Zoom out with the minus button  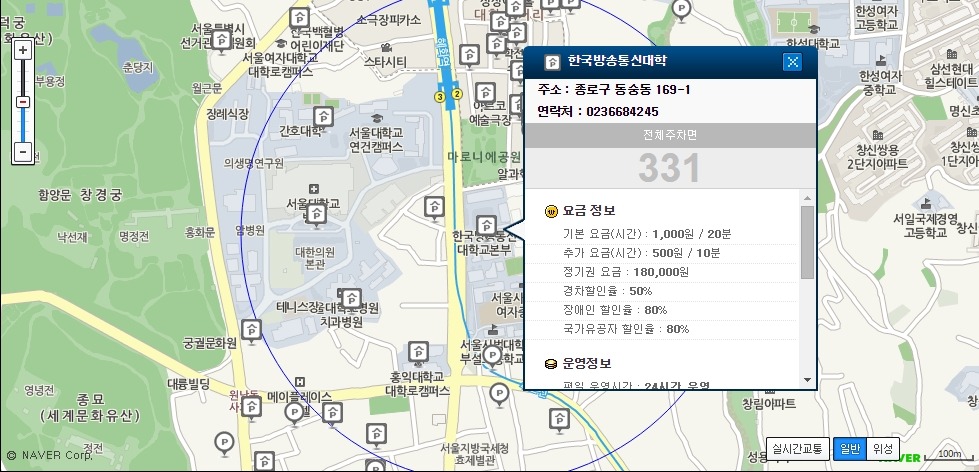pyautogui.click(x=23, y=151)
